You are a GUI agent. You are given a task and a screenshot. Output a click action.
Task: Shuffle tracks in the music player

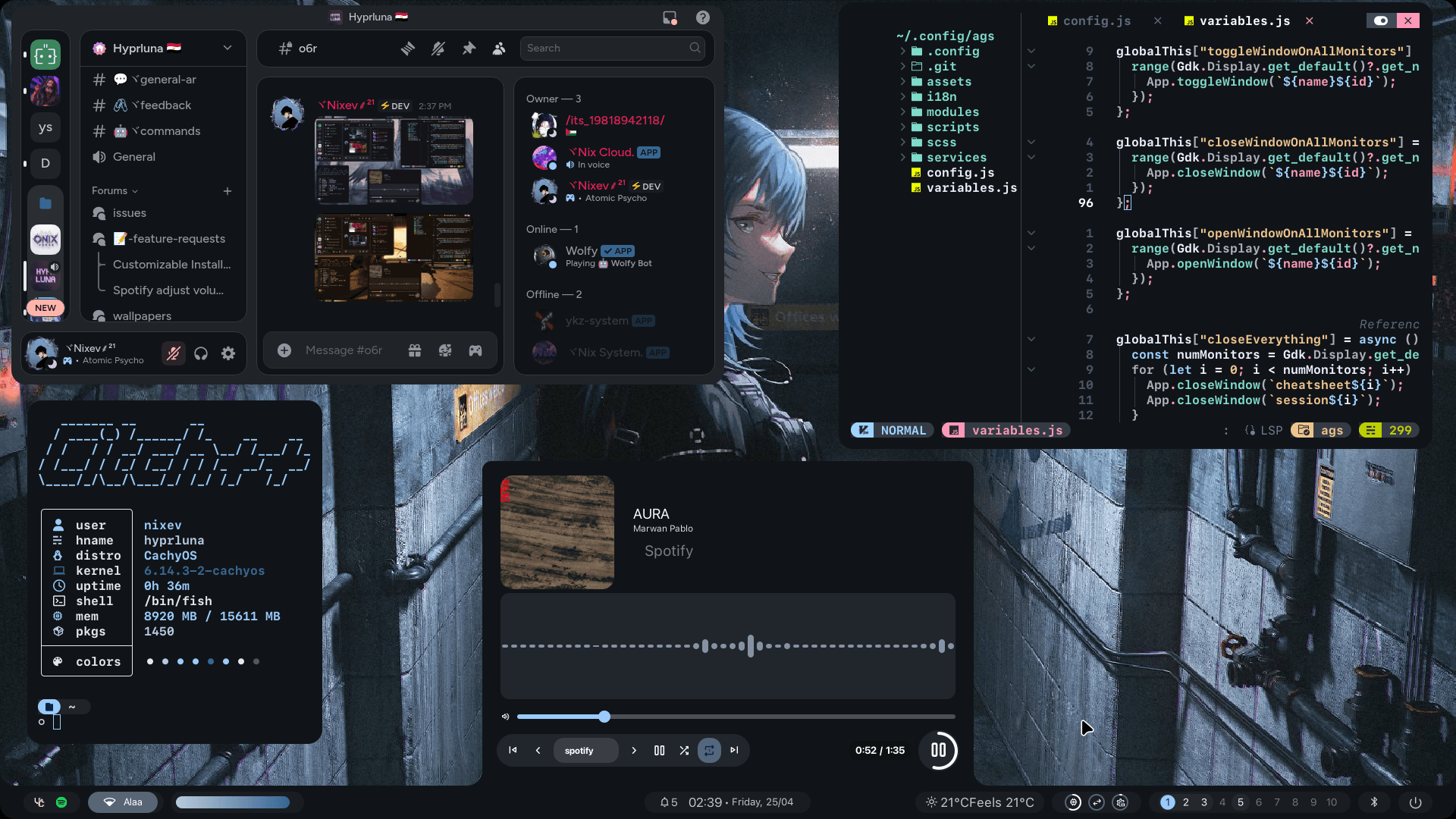[684, 751]
